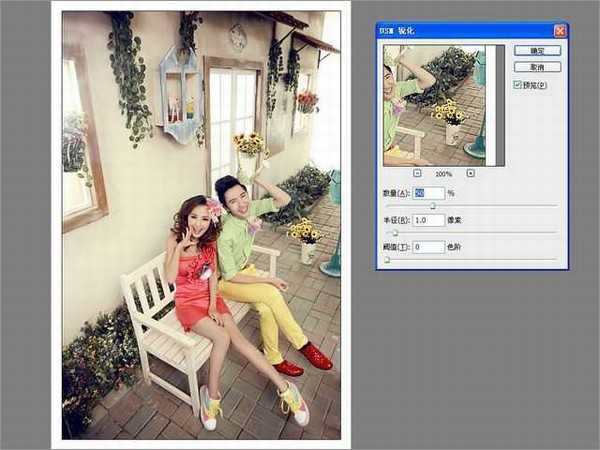Screen dimensions: 600x450
Task: Click the 100% preview zoom label
Action: (443, 174)
